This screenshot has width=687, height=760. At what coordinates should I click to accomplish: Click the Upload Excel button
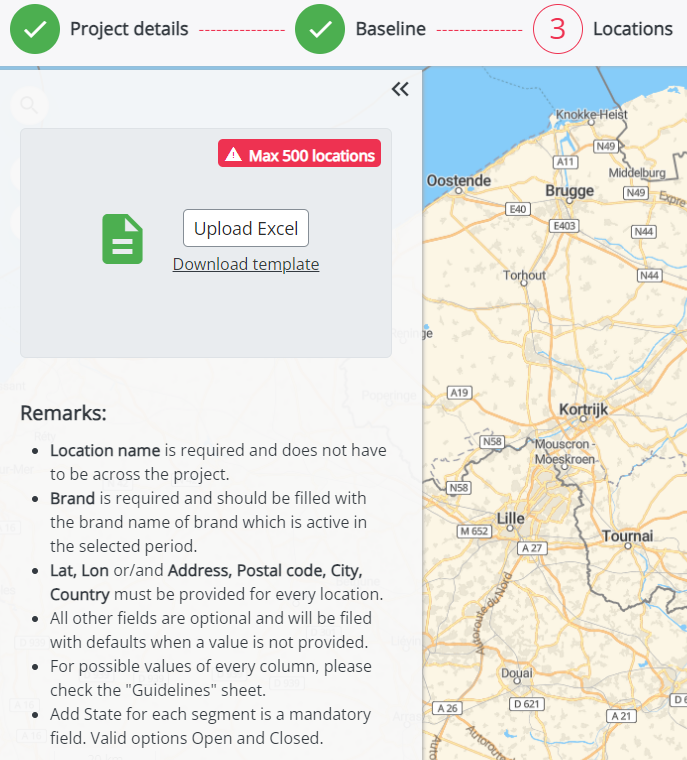(246, 228)
